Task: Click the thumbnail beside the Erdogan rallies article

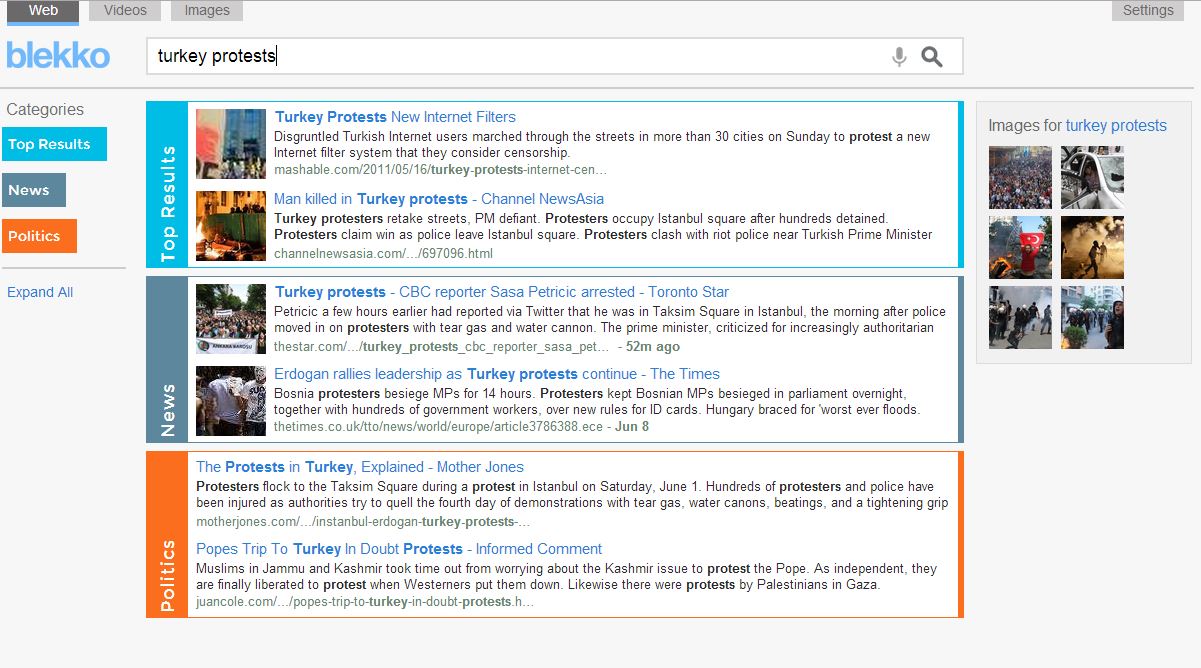Action: pos(231,401)
